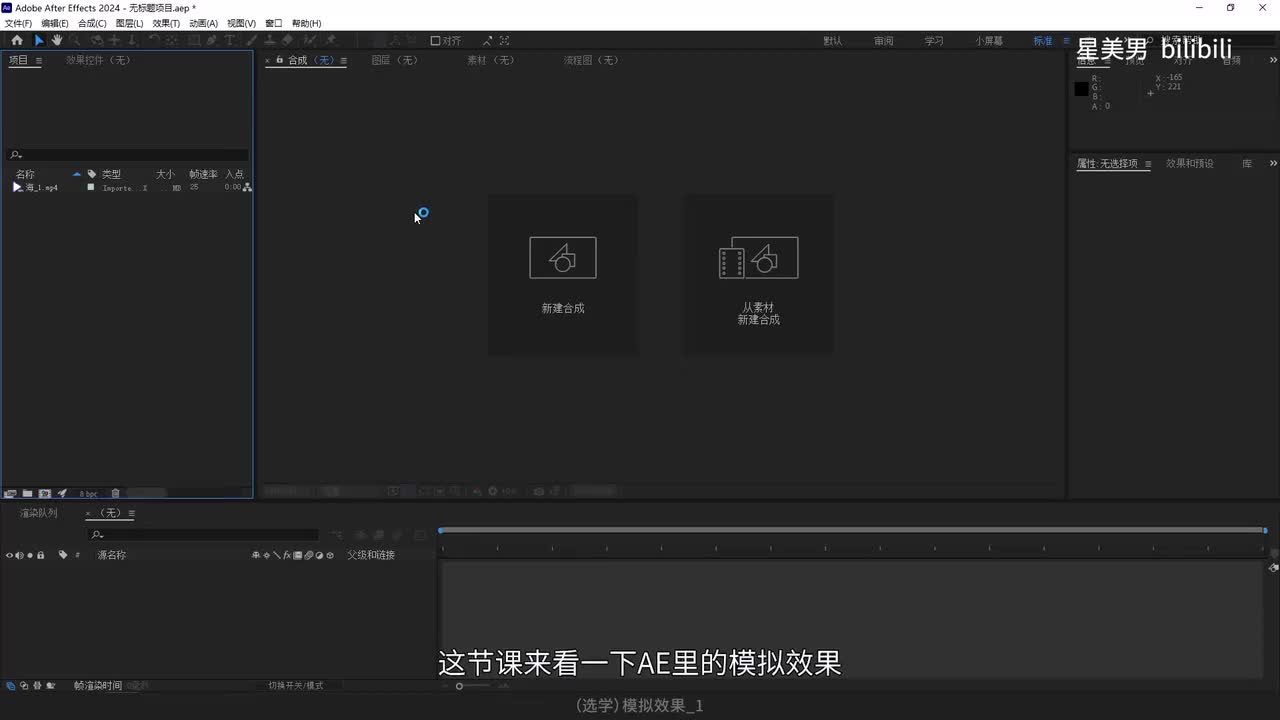Select the Eraser tool
This screenshot has height=720, width=1280.
point(287,40)
